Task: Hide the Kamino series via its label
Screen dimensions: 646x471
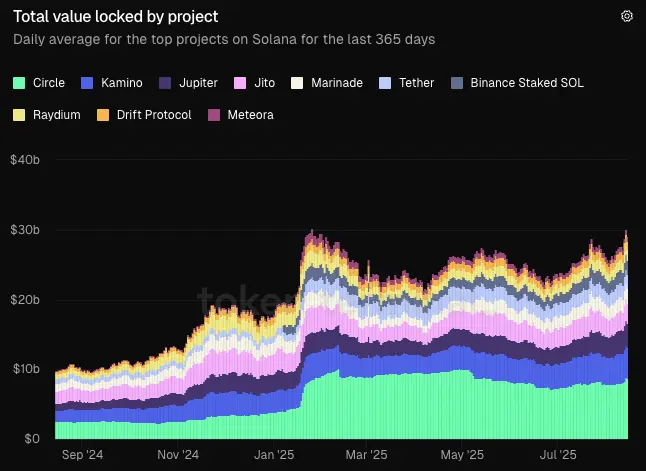Action: point(122,83)
